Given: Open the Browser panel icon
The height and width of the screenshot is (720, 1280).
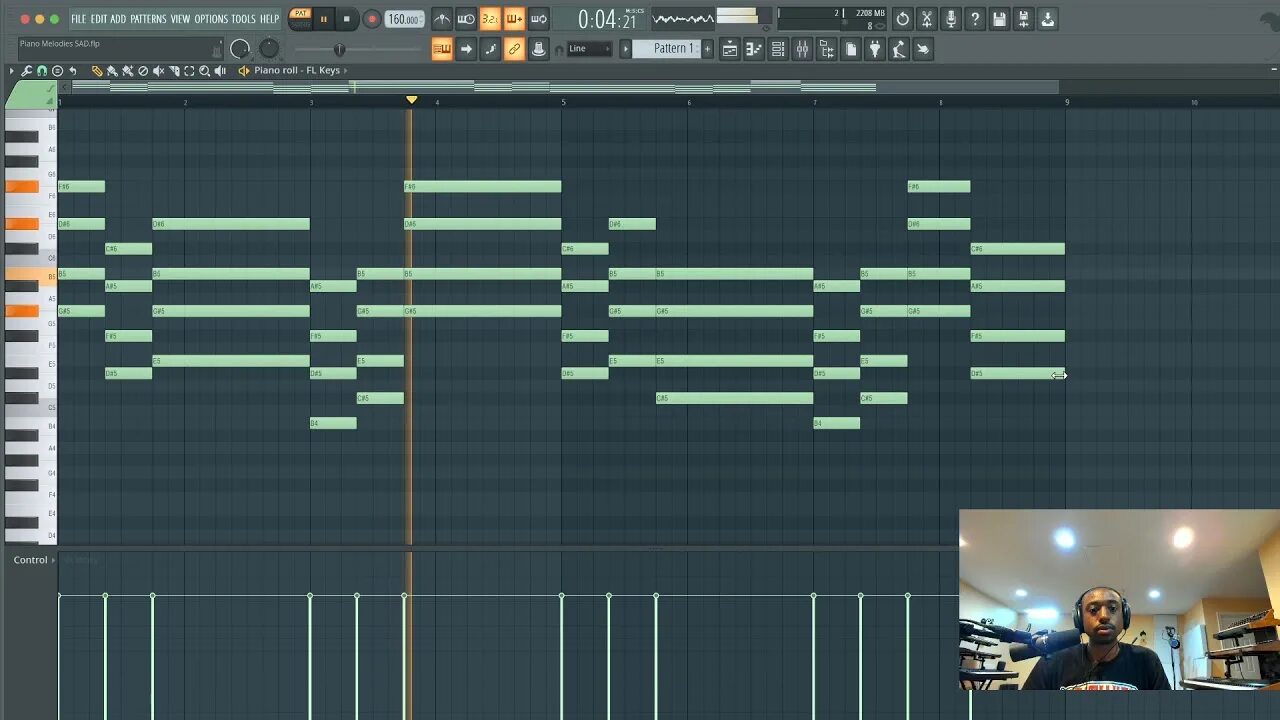Looking at the screenshot, I should (x=826, y=49).
